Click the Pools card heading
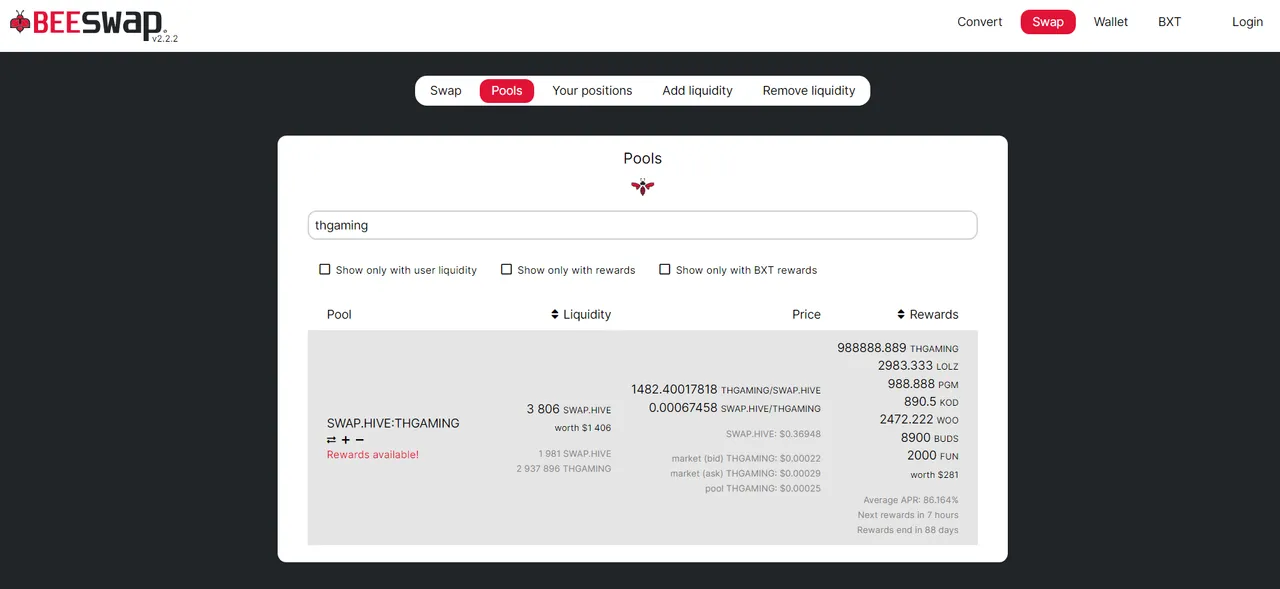 [642, 158]
